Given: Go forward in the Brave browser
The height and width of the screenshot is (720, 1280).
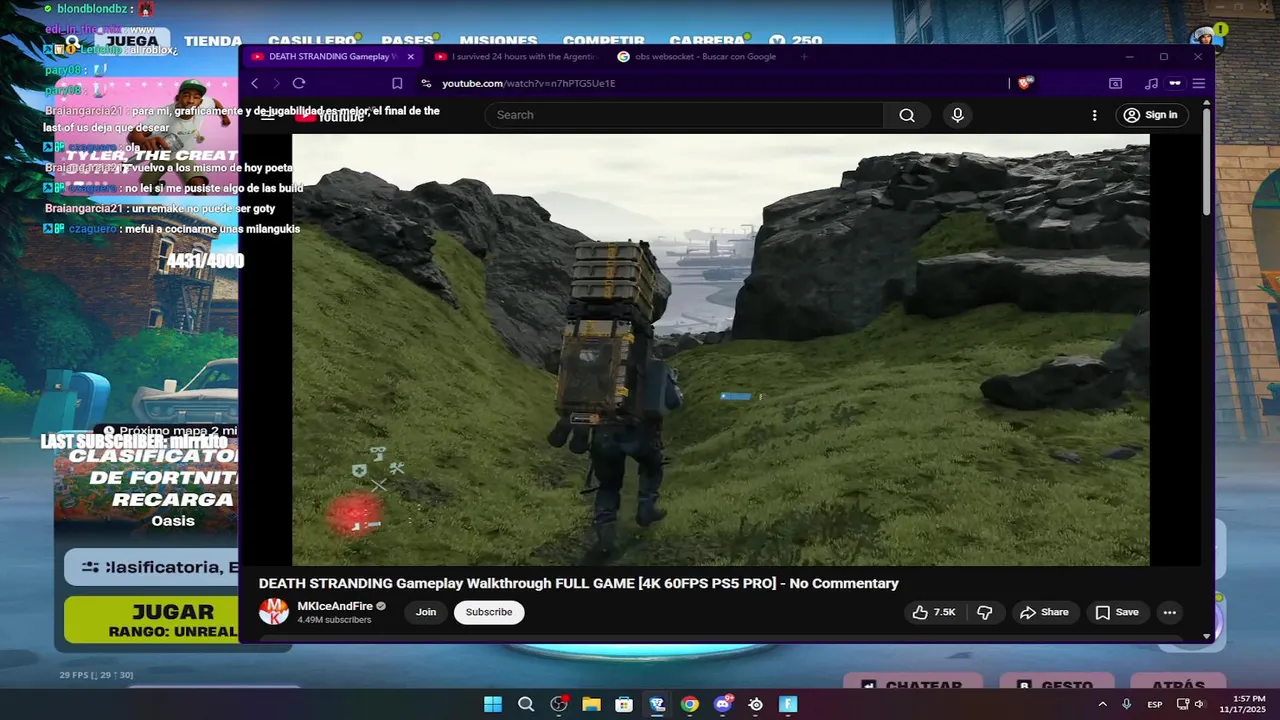Looking at the screenshot, I should pyautogui.click(x=276, y=83).
